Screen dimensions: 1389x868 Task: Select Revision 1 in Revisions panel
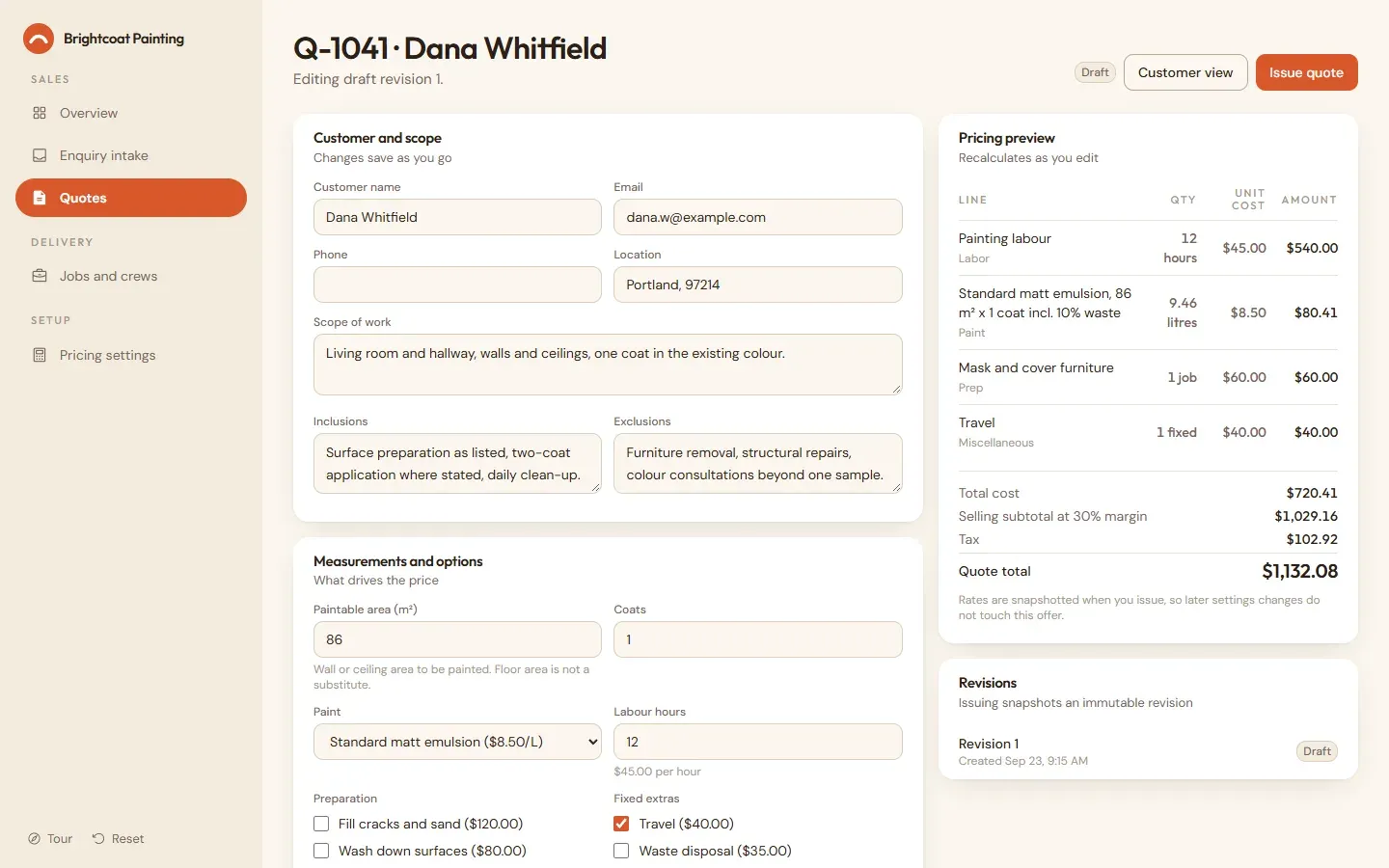tap(1148, 751)
